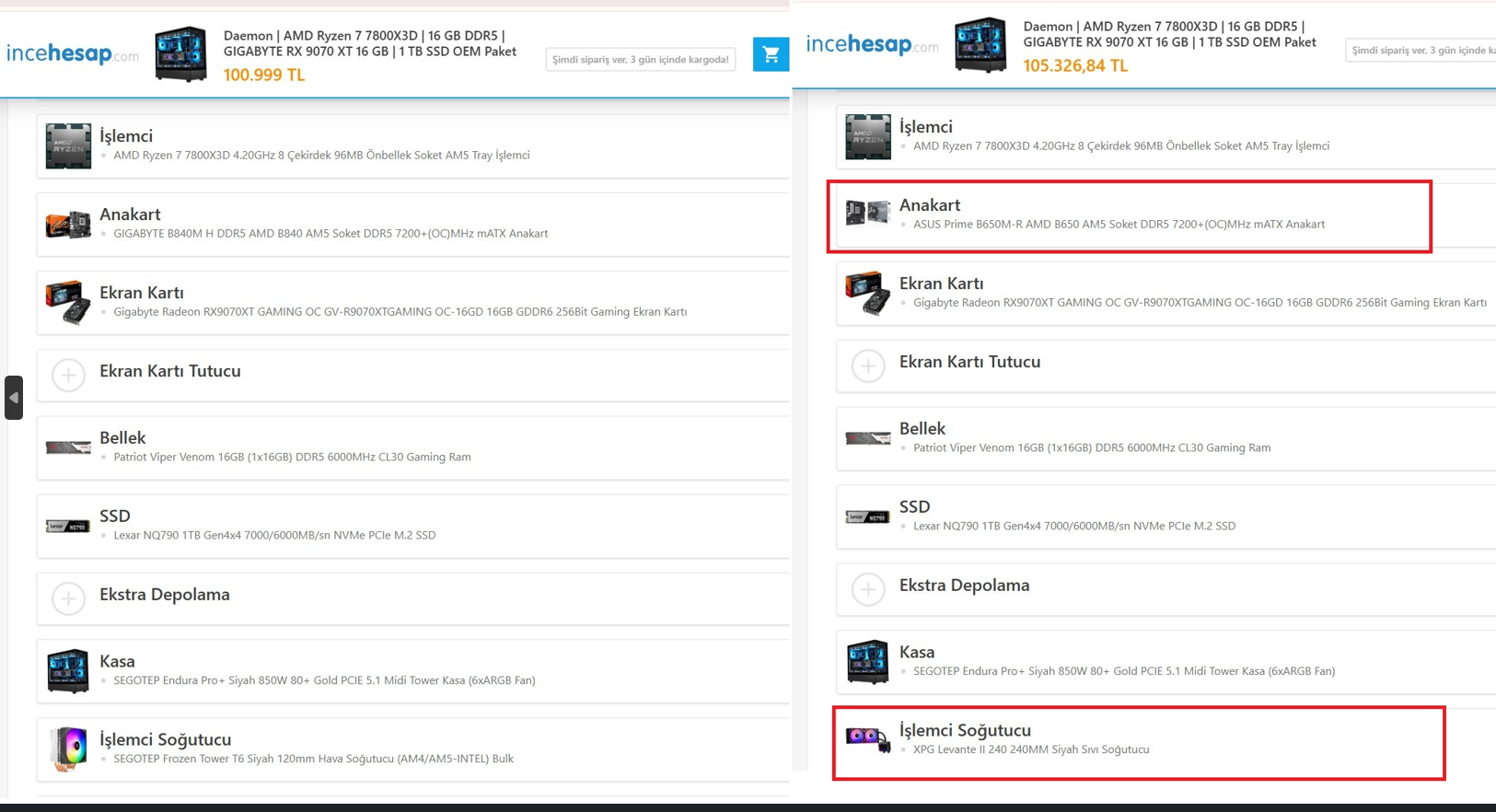Click the İşlemci Soğutucu heading, left page

click(166, 739)
